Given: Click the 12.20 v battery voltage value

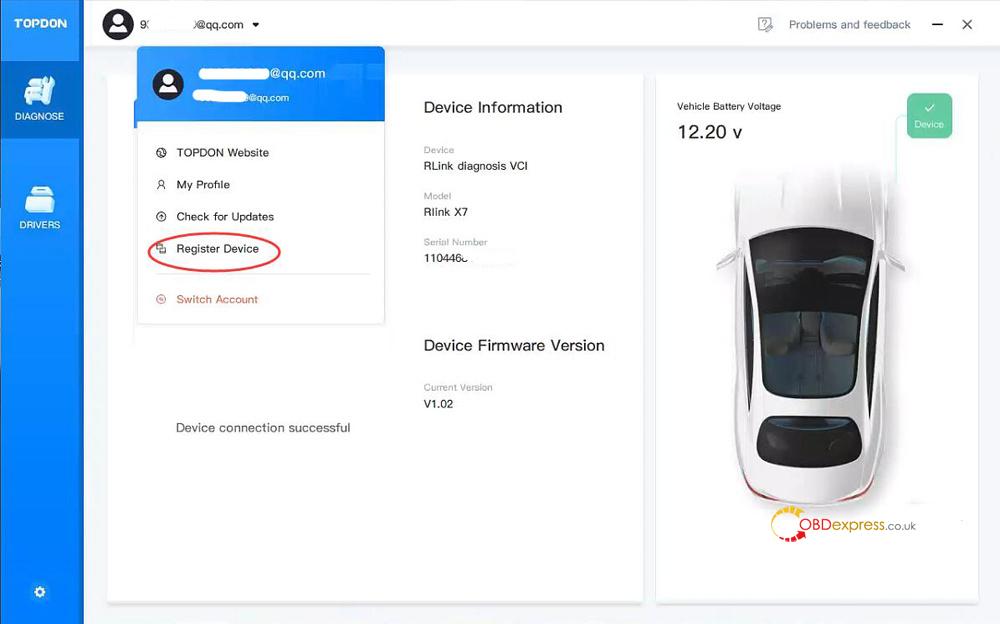Looking at the screenshot, I should pyautogui.click(x=709, y=132).
